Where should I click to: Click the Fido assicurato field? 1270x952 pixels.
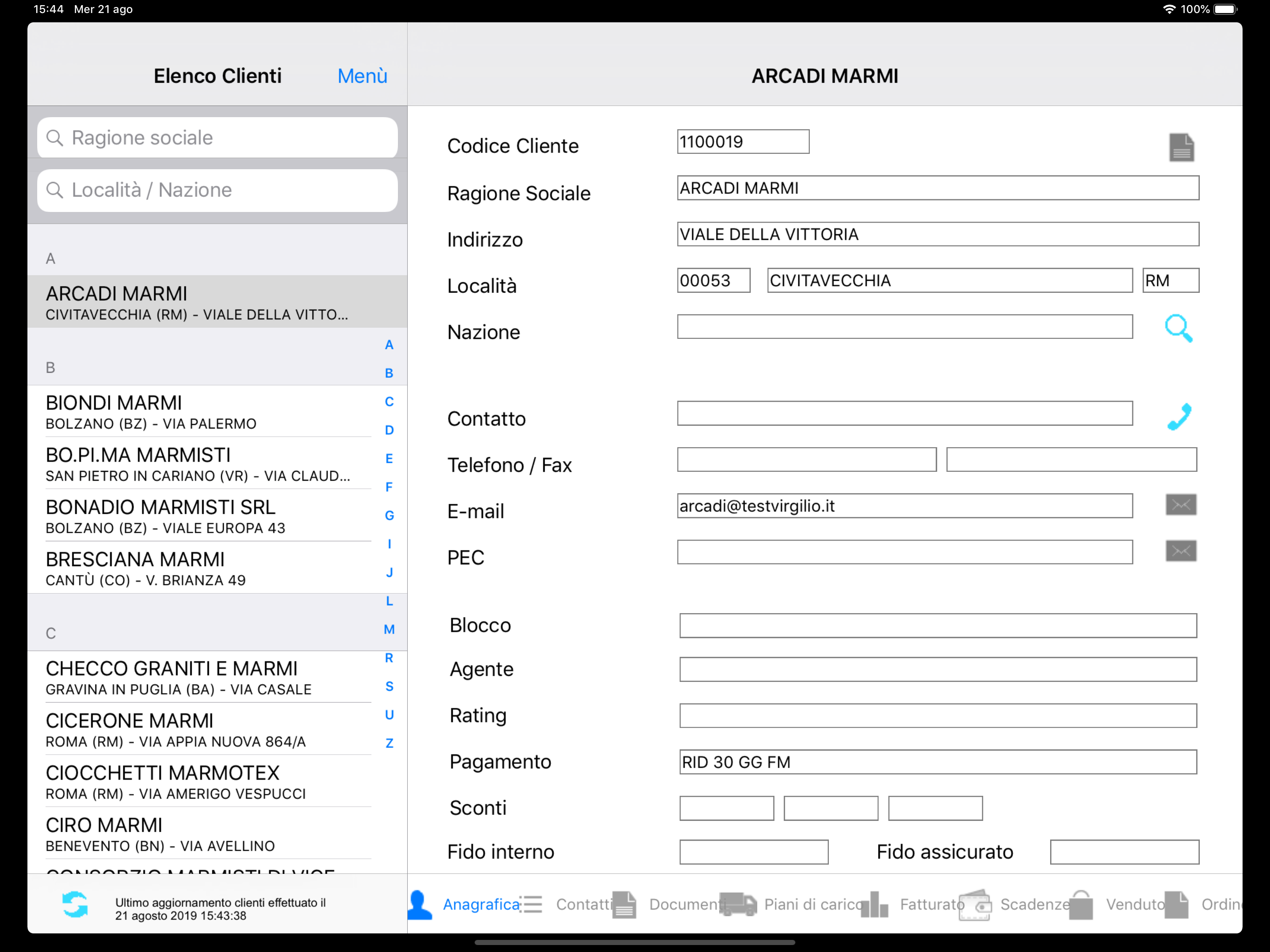tap(1125, 852)
